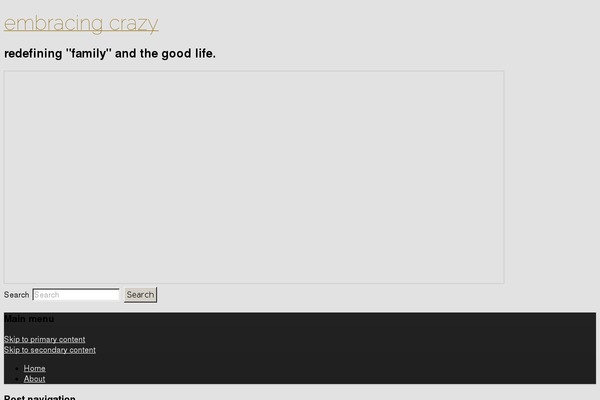Open the Home menu item

point(34,368)
